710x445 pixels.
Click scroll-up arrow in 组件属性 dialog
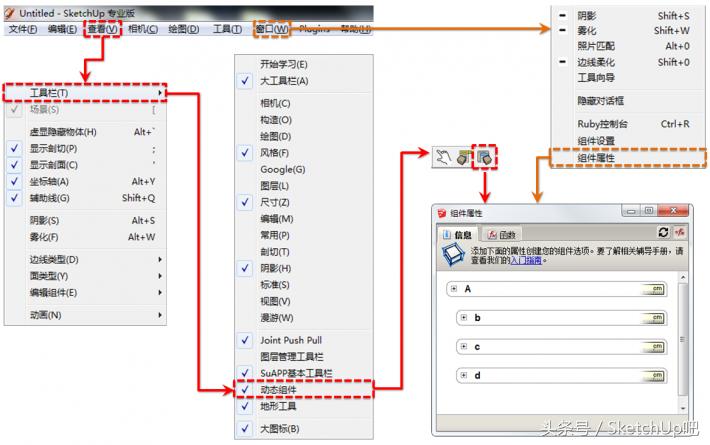683,277
